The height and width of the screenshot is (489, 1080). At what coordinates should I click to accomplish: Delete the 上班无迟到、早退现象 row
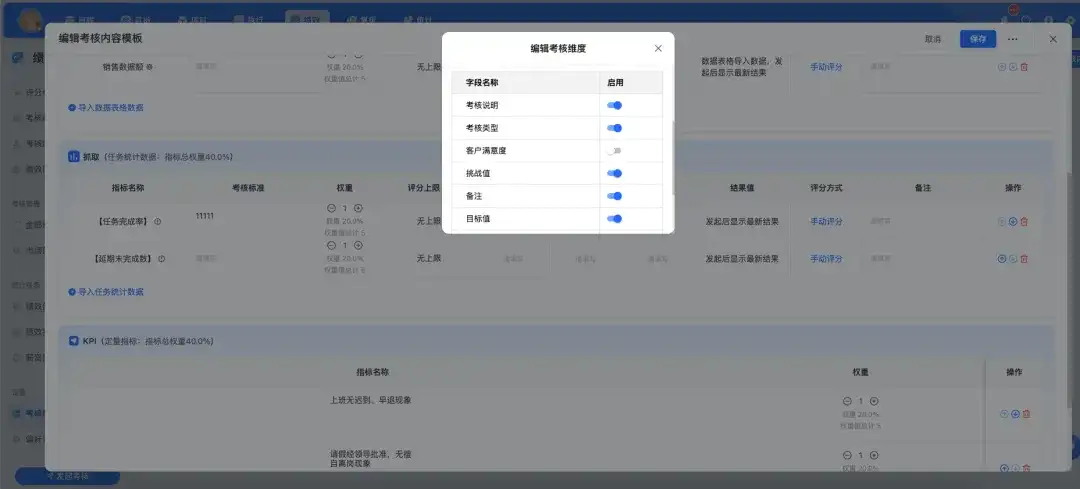(1026, 414)
